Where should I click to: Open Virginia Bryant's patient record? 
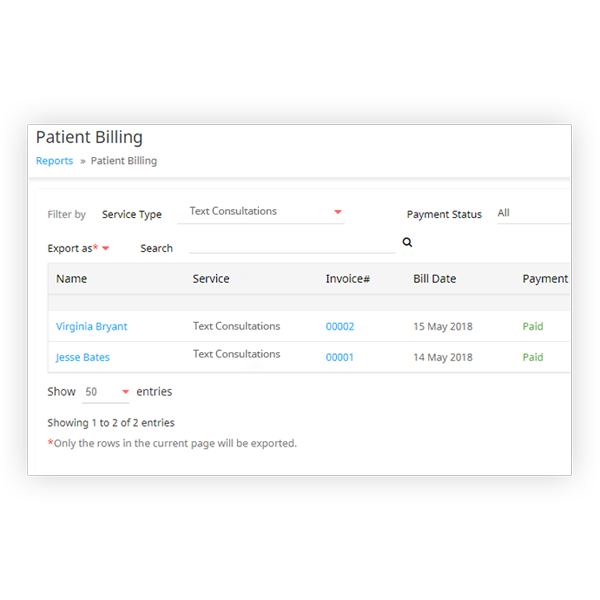[x=91, y=327]
